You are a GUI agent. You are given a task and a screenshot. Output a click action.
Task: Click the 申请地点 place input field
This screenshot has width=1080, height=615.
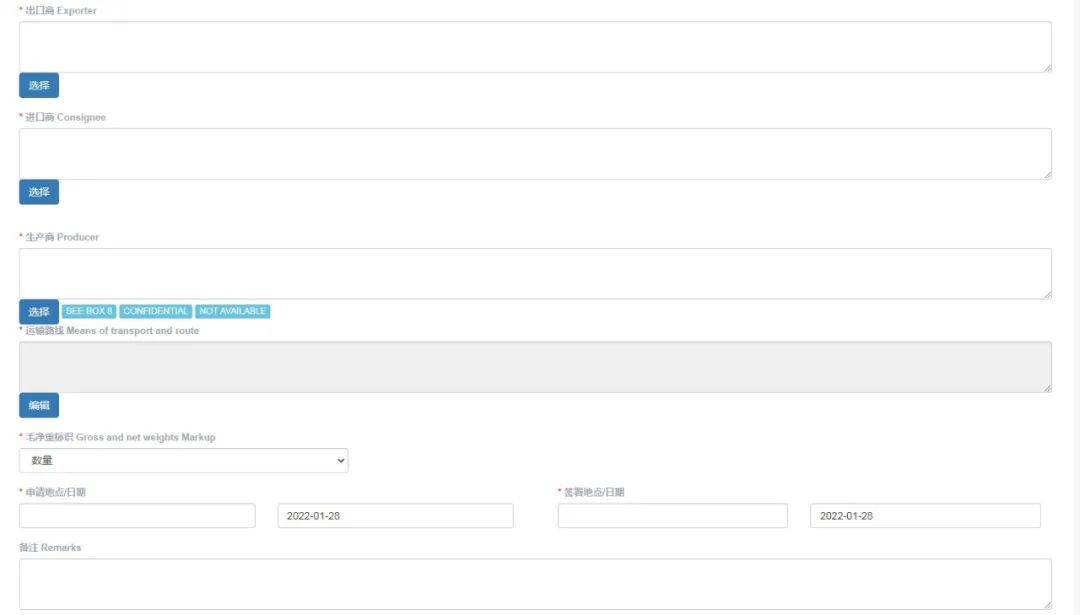click(137, 516)
